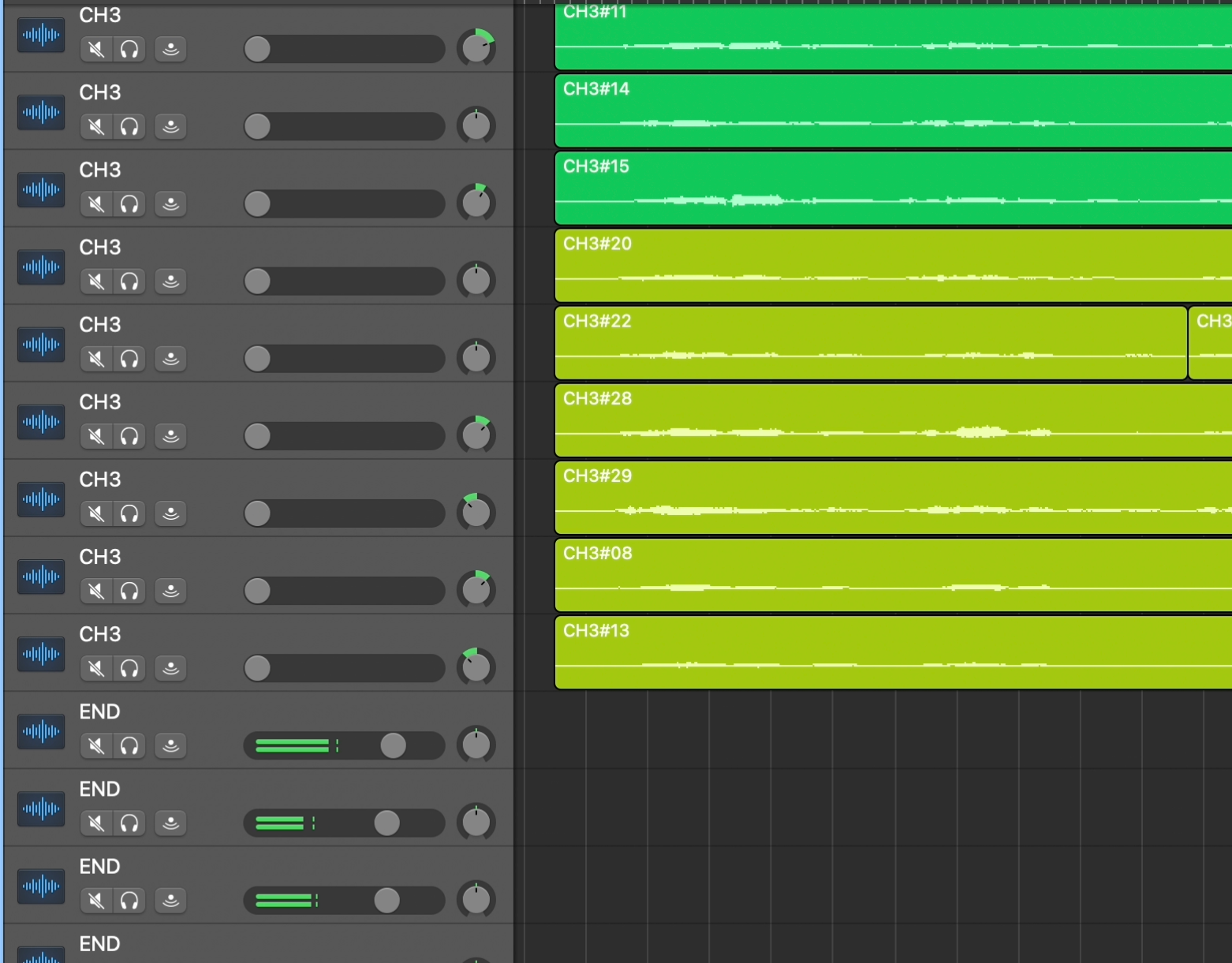Select the track icon beside region CH3#08
Screen dimensions: 1232x963
coord(41,577)
